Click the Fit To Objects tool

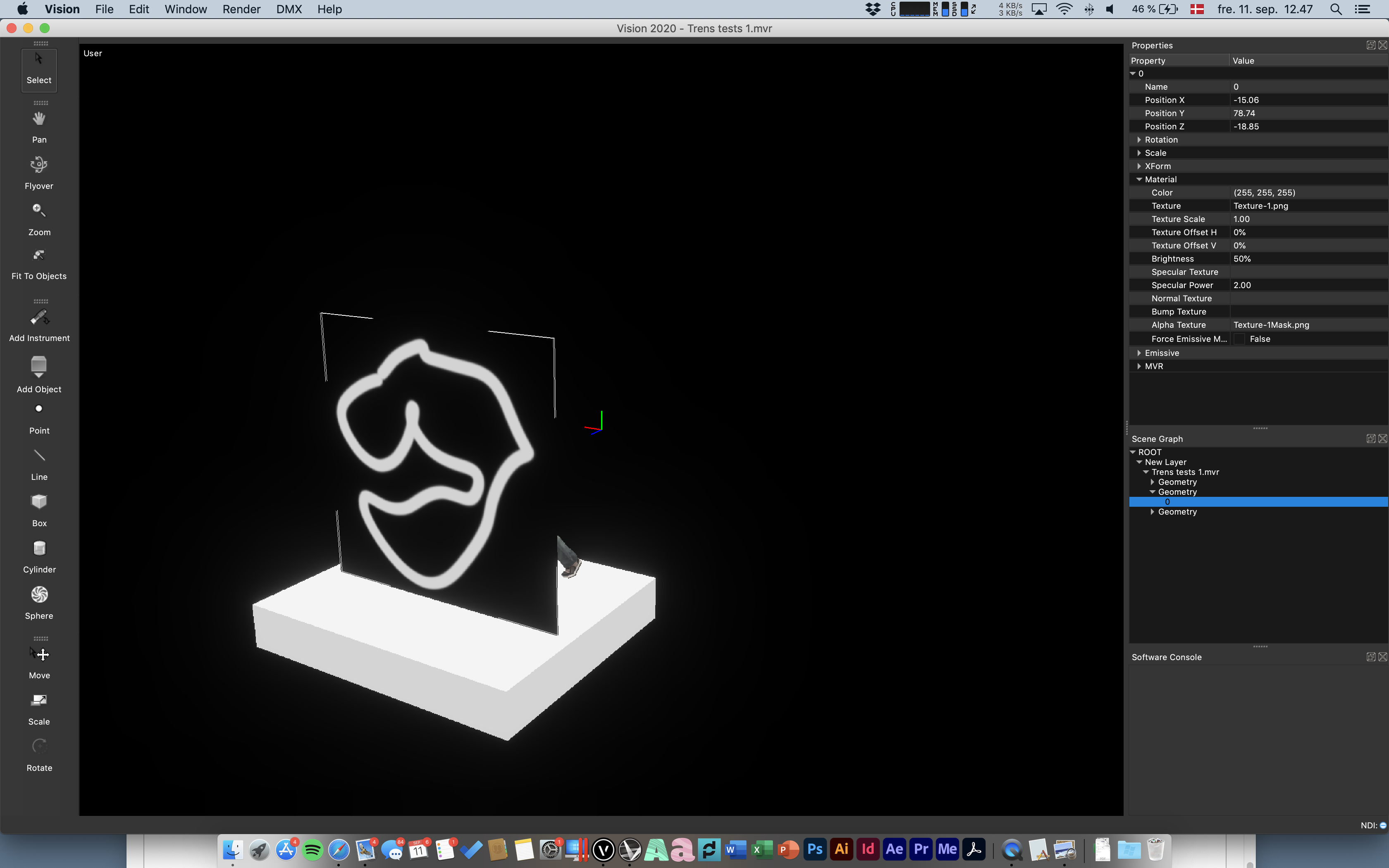pyautogui.click(x=39, y=264)
